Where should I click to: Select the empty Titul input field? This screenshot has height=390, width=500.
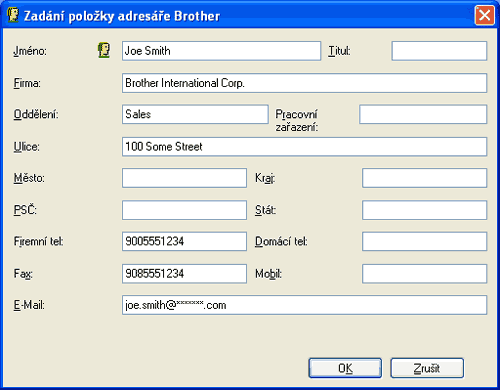pyautogui.click(x=439, y=51)
